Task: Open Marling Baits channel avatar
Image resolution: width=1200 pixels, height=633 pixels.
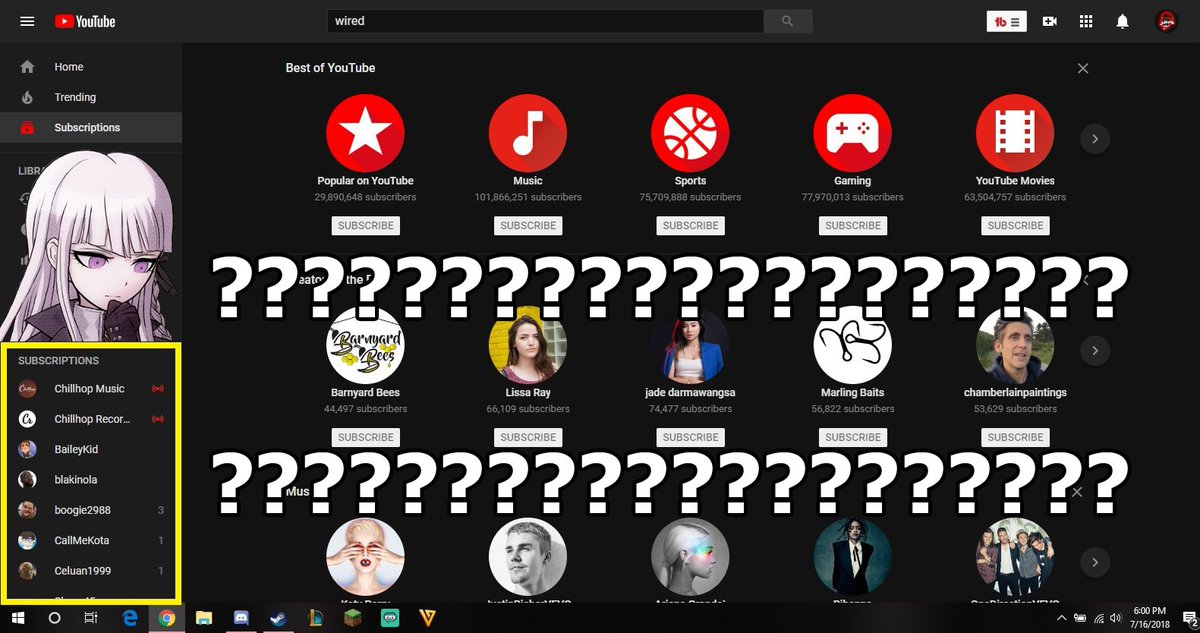Action: (852, 345)
